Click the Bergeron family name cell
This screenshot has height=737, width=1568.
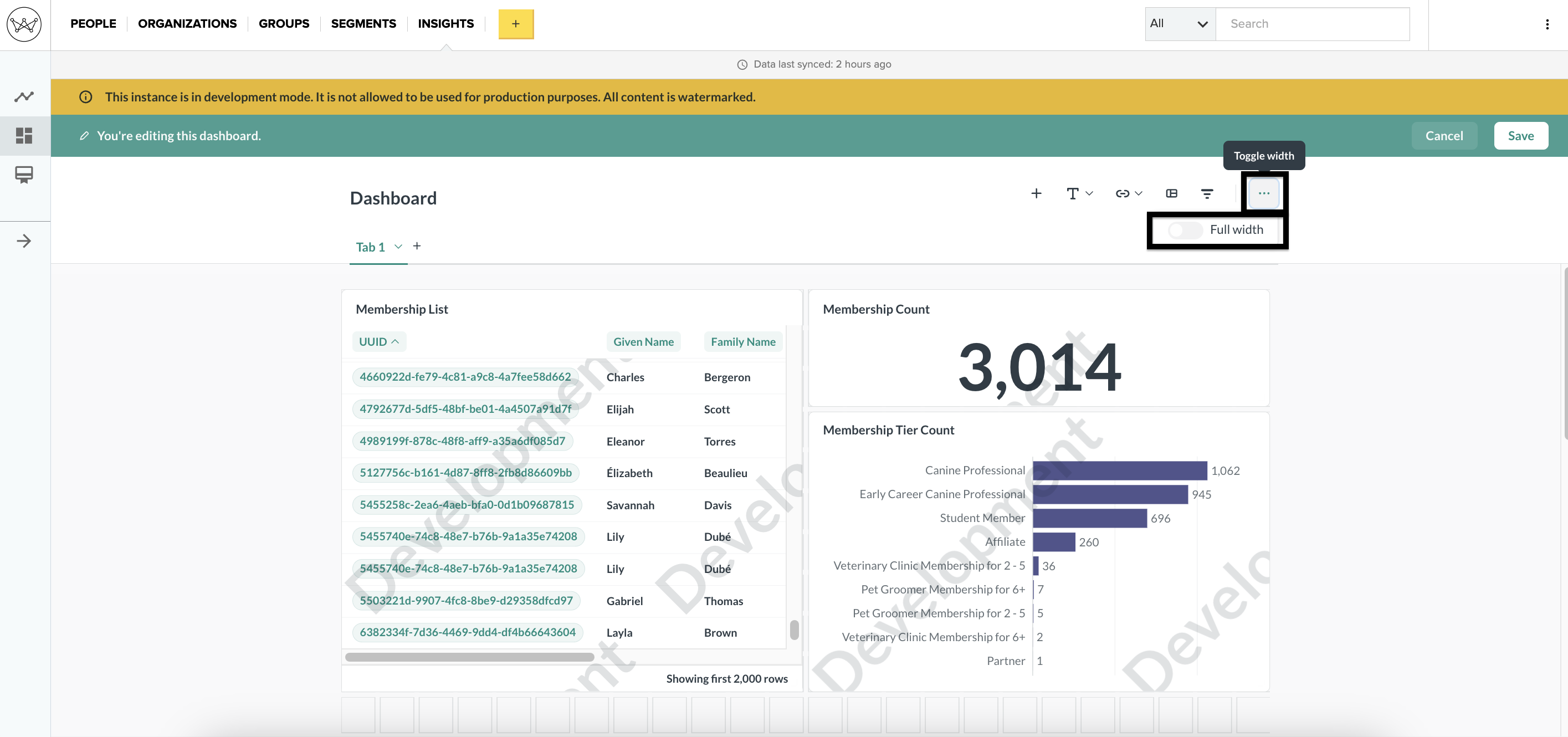[x=727, y=377]
